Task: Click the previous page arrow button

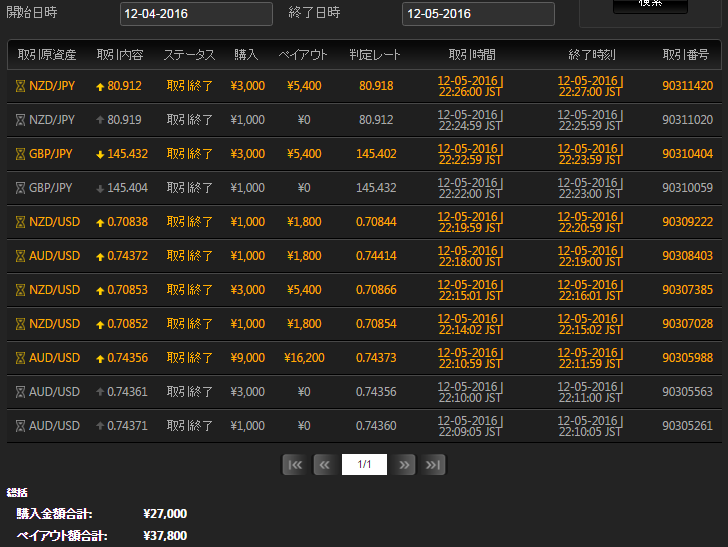Action: 323,464
